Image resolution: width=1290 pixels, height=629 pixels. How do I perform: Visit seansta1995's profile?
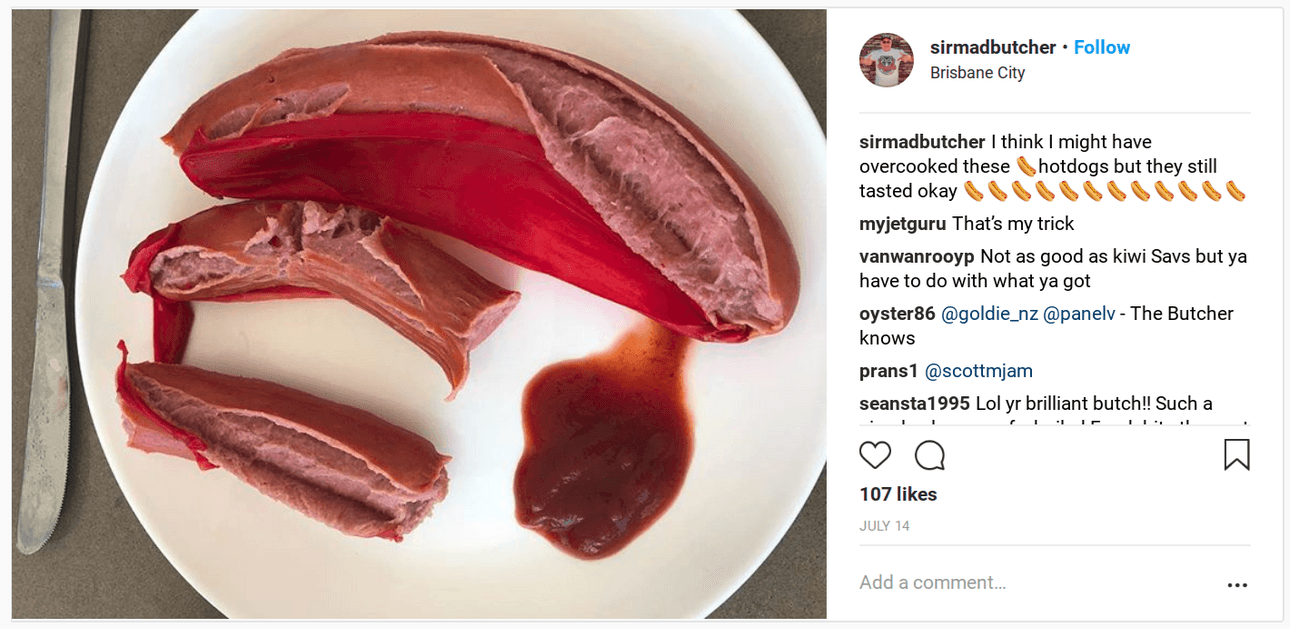914,404
